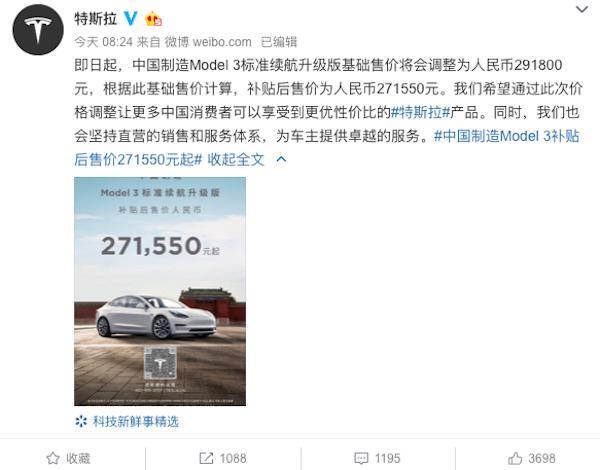Open the comments bubble icon
The width and height of the screenshot is (600, 470).
pos(361,458)
